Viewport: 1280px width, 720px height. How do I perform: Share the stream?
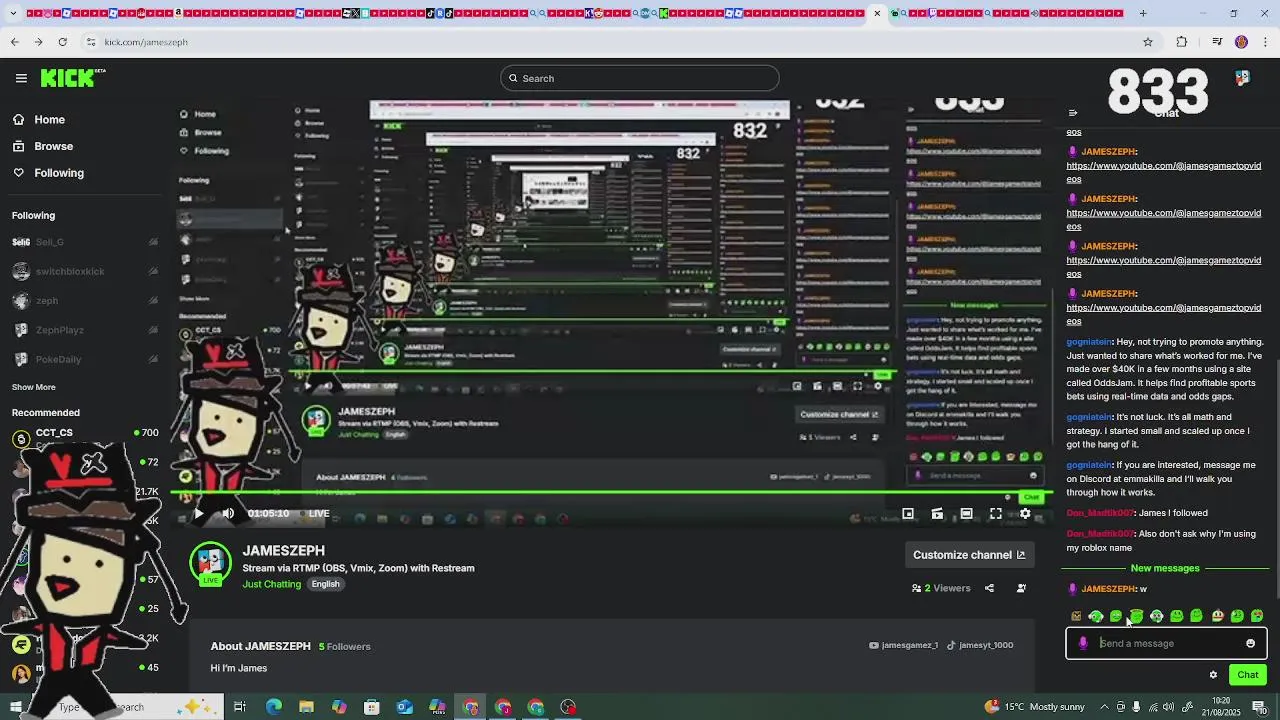pyautogui.click(x=989, y=588)
